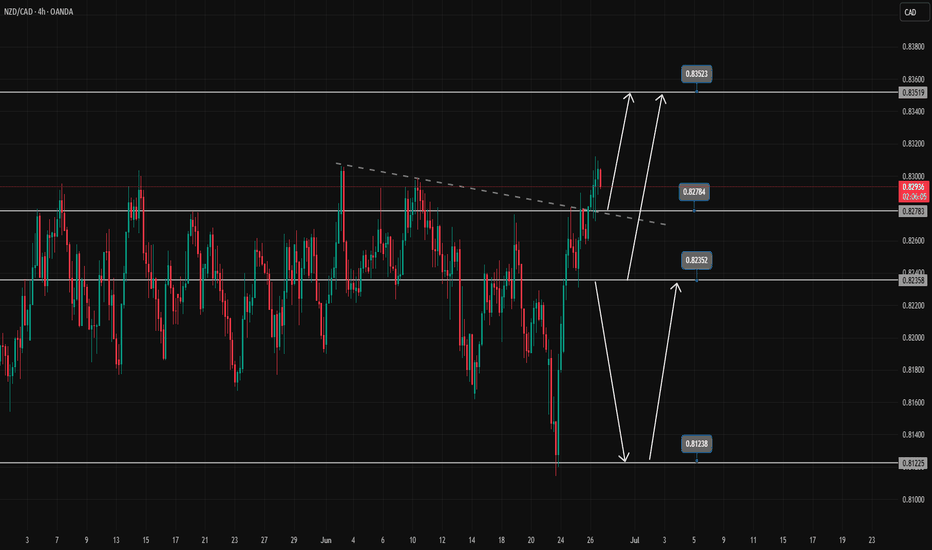Image resolution: width=932 pixels, height=550 pixels.
Task: Click the 0.83000 price axis value
Action: 913,176
